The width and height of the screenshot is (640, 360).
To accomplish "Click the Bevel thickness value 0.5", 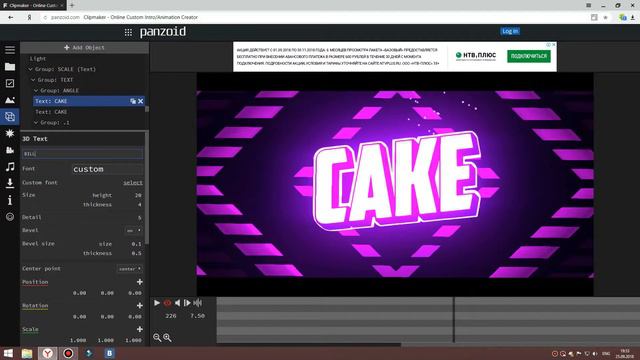I will tap(137, 253).
